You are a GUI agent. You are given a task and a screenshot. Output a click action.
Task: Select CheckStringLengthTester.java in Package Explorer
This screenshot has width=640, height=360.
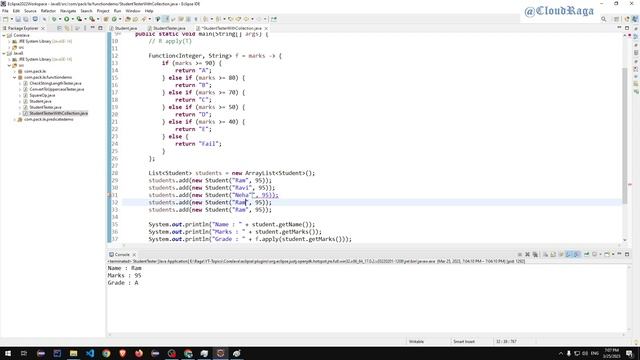click(55, 83)
